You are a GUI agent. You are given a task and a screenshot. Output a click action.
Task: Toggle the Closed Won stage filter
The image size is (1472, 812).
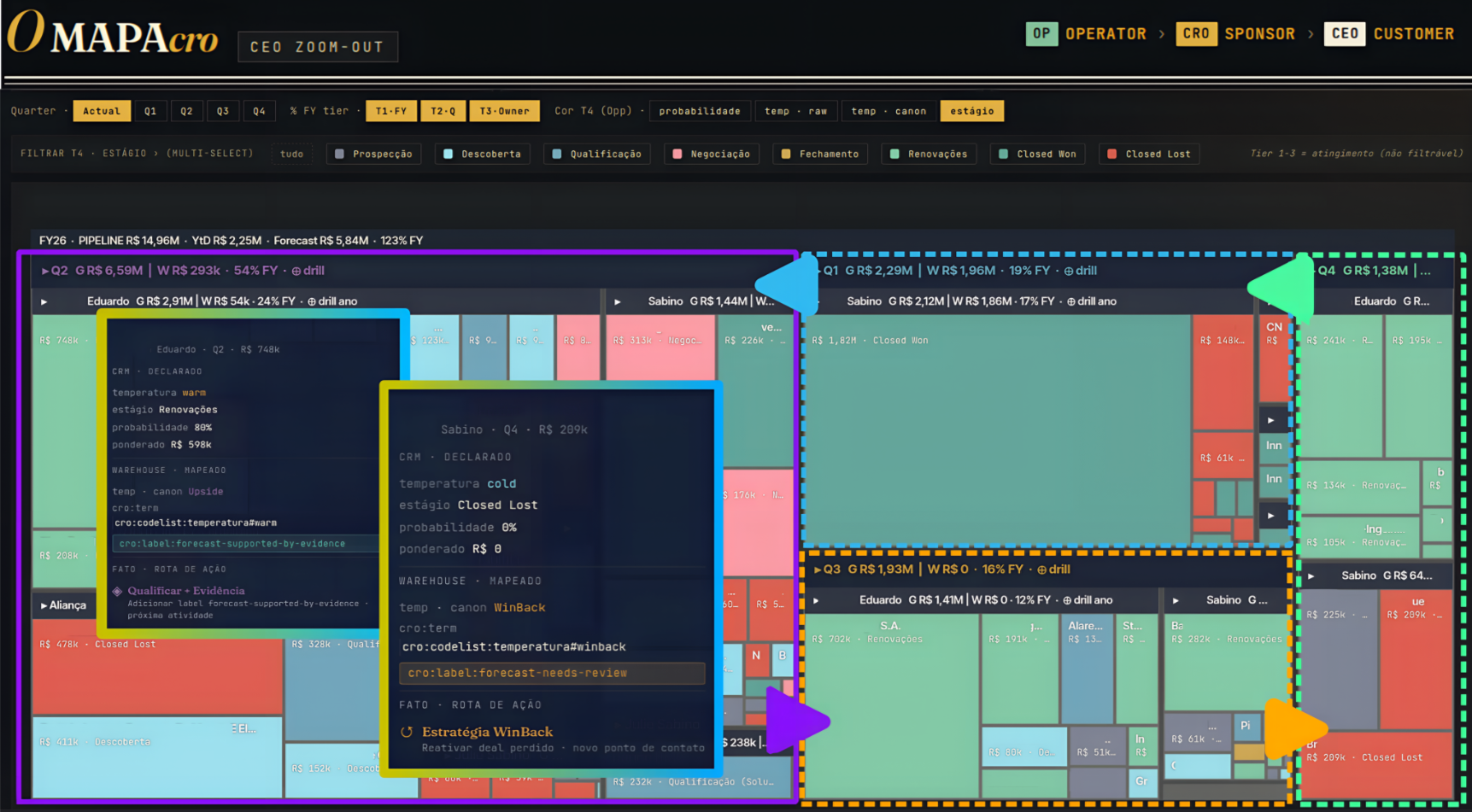point(1037,155)
